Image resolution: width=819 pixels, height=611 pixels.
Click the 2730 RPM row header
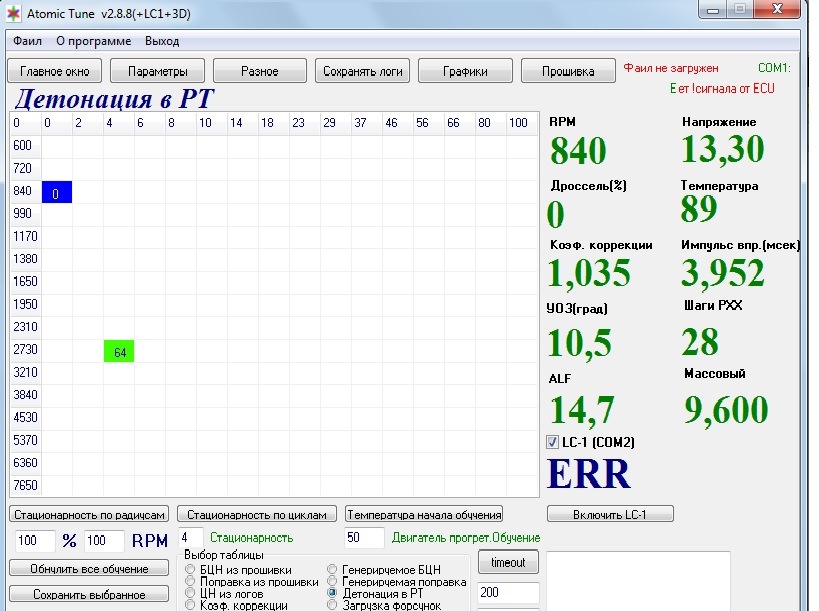click(26, 349)
